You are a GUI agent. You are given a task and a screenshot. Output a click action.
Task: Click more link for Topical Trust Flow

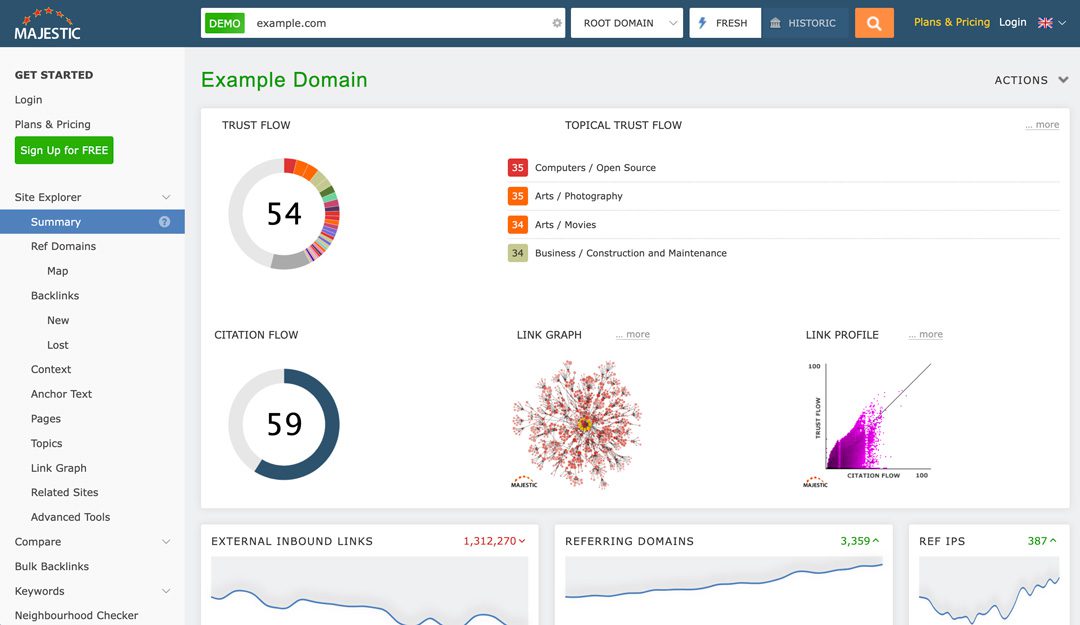pos(1042,125)
